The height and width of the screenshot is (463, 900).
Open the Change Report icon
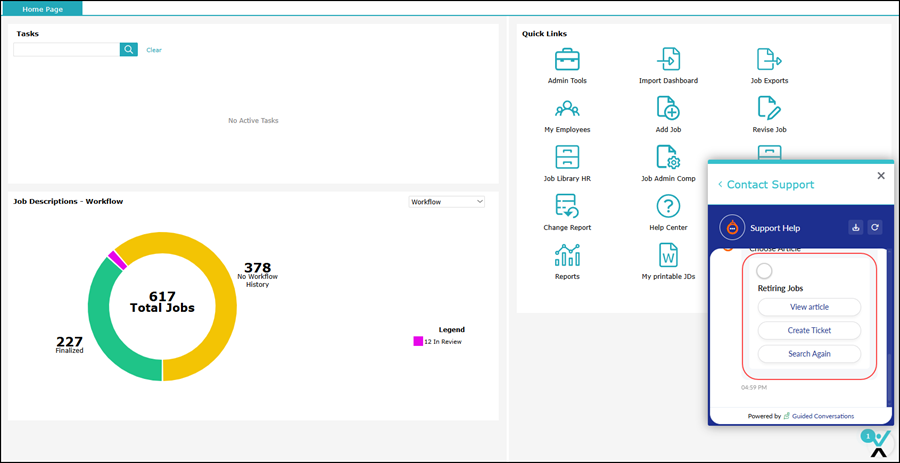(567, 206)
